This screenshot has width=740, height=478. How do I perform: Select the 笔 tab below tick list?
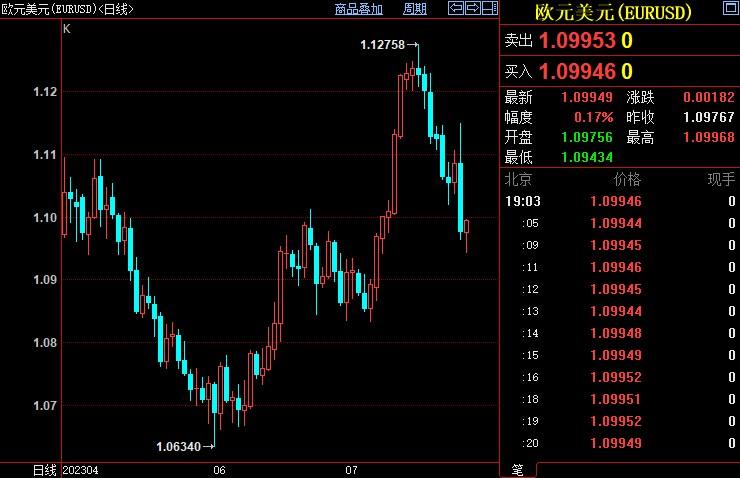tap(517, 469)
